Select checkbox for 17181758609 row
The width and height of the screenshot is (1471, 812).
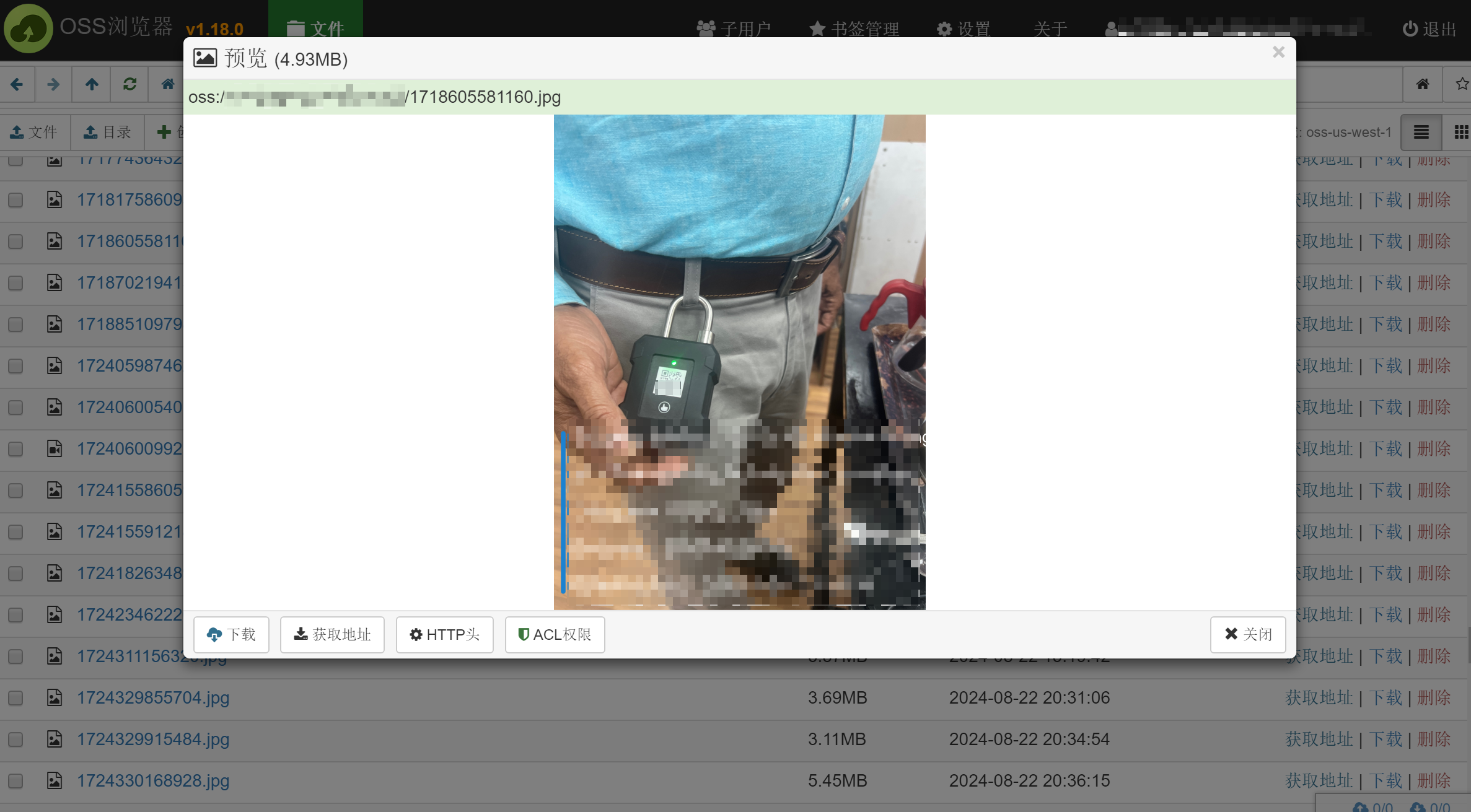coord(15,200)
